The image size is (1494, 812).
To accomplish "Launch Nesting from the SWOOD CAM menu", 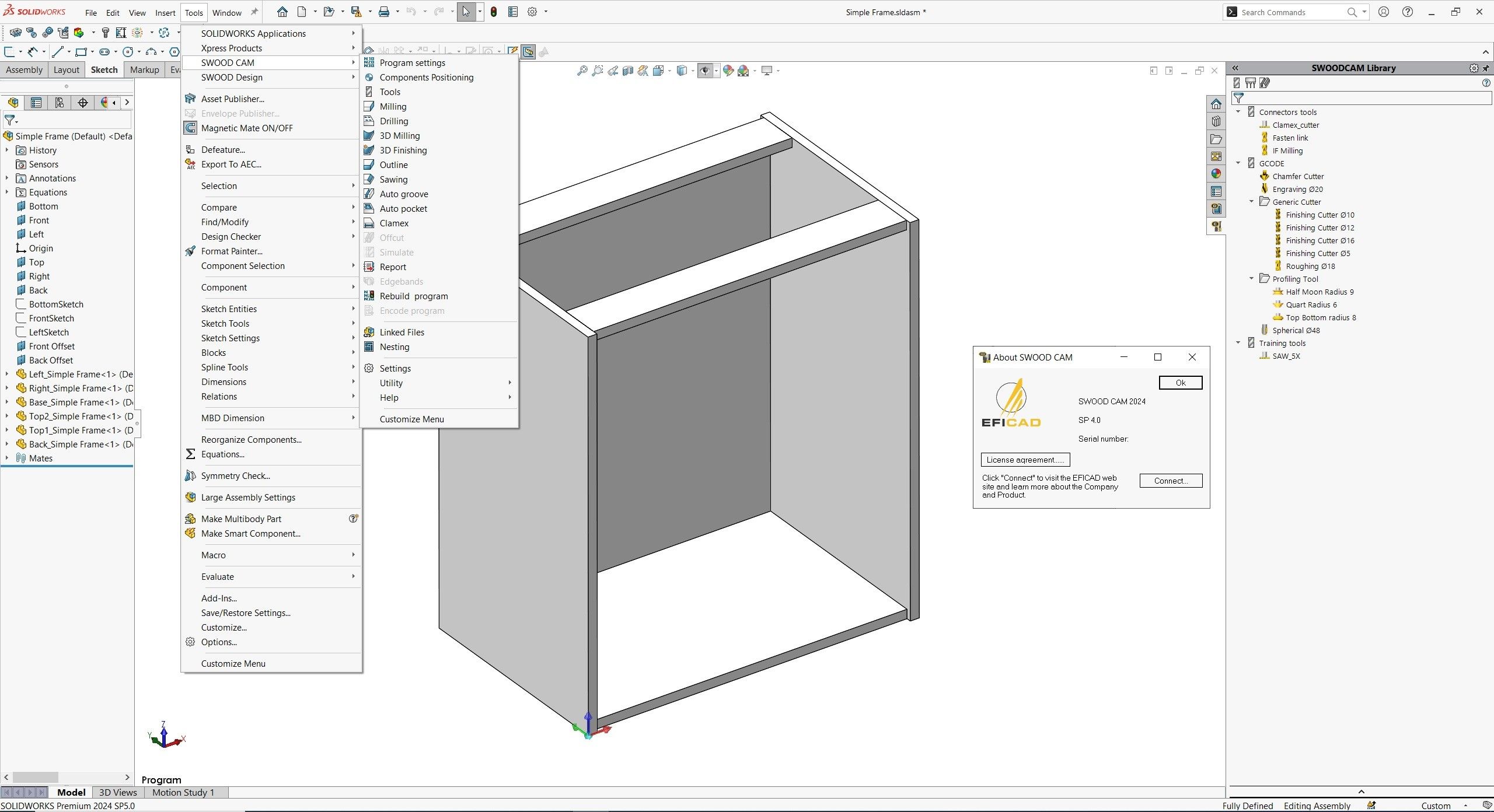I will click(395, 346).
